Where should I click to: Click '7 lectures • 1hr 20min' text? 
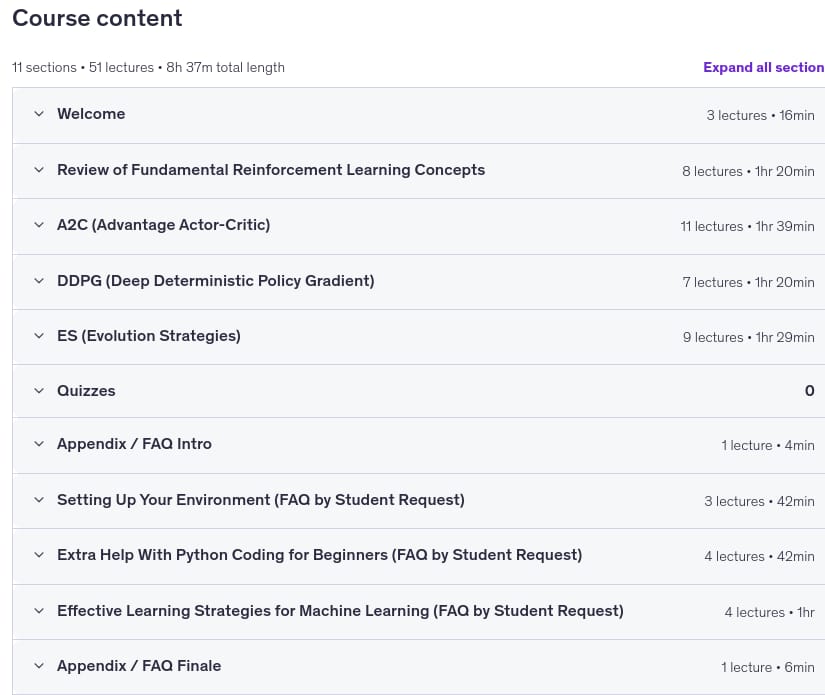[748, 282]
